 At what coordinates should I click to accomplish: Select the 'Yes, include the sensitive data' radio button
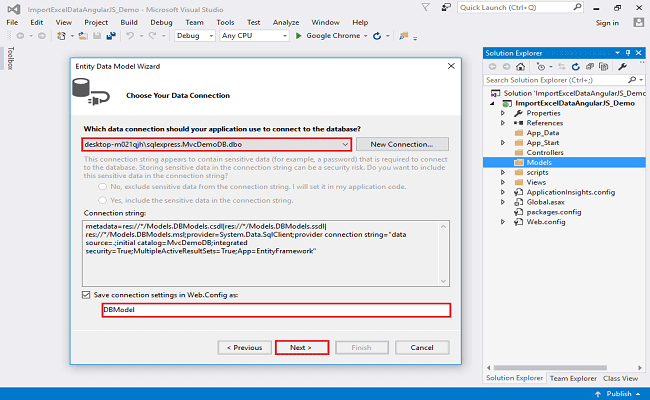(x=102, y=200)
